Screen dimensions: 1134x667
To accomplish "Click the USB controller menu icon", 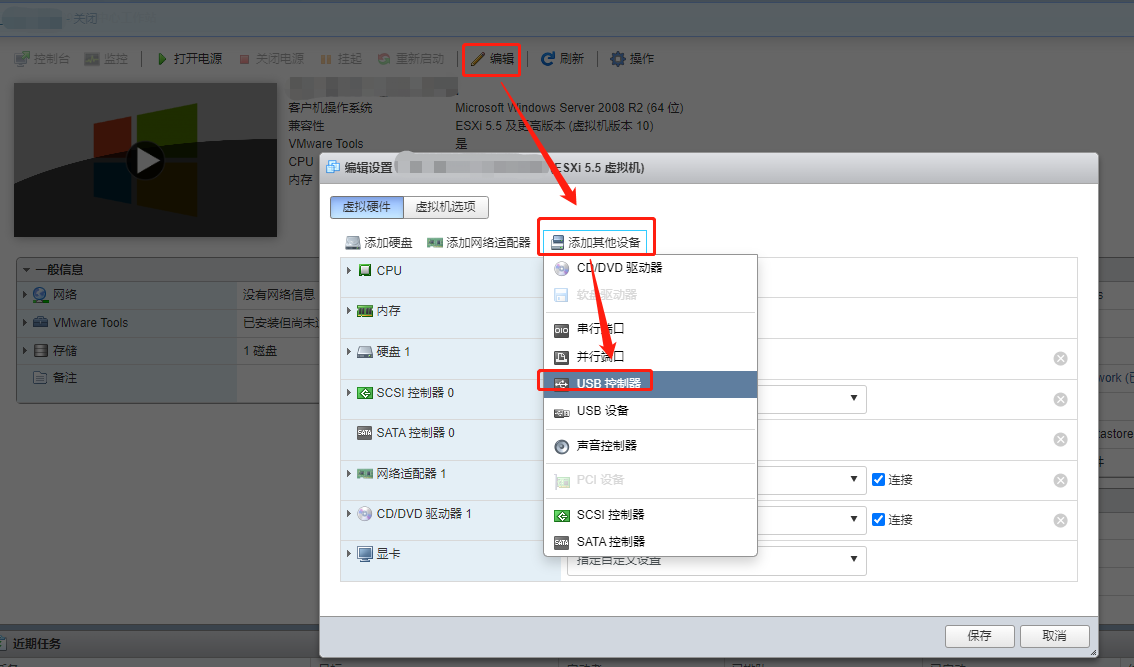I will (561, 384).
